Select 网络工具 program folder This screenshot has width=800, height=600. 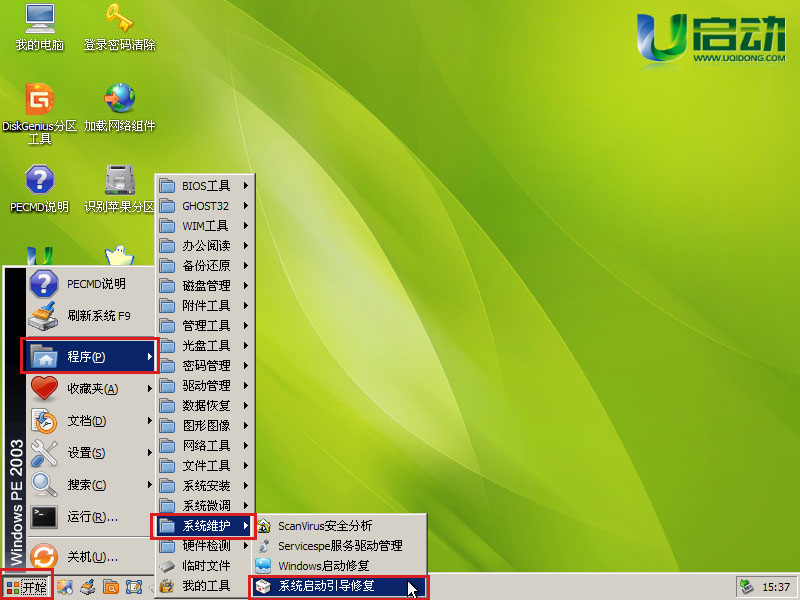click(205, 446)
